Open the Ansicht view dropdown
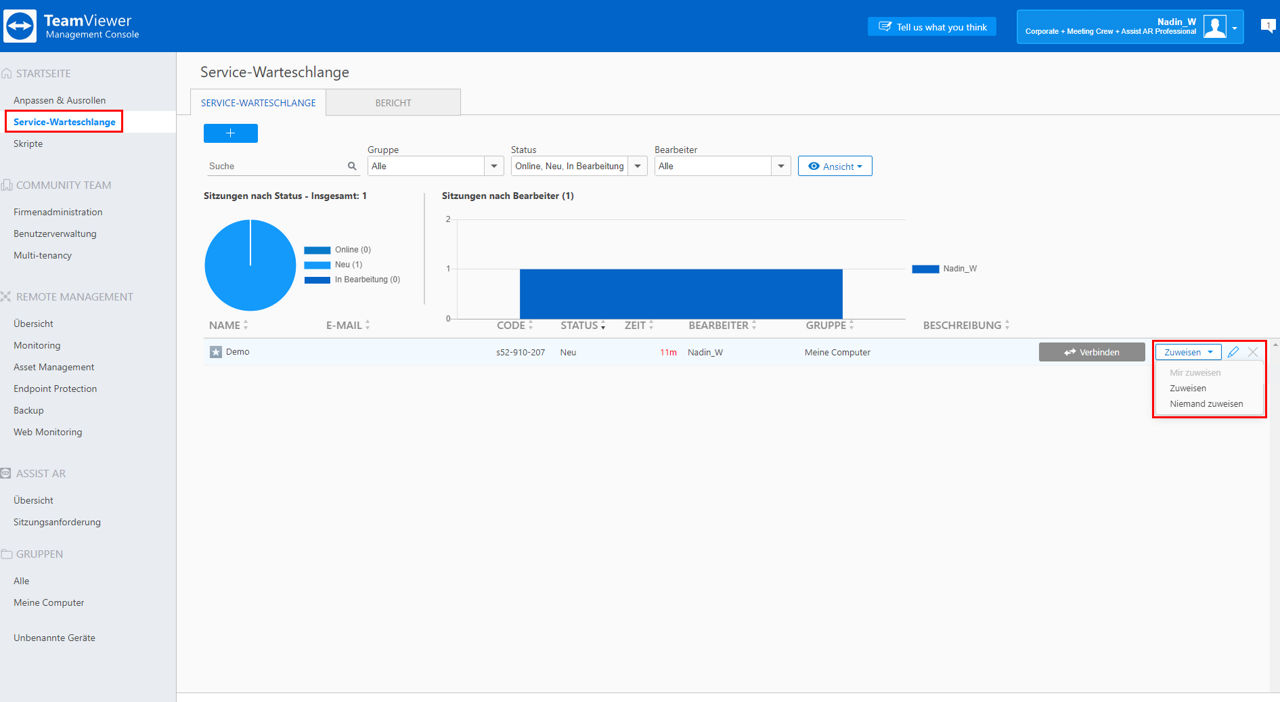Viewport: 1280px width, 702px height. pyautogui.click(x=835, y=166)
